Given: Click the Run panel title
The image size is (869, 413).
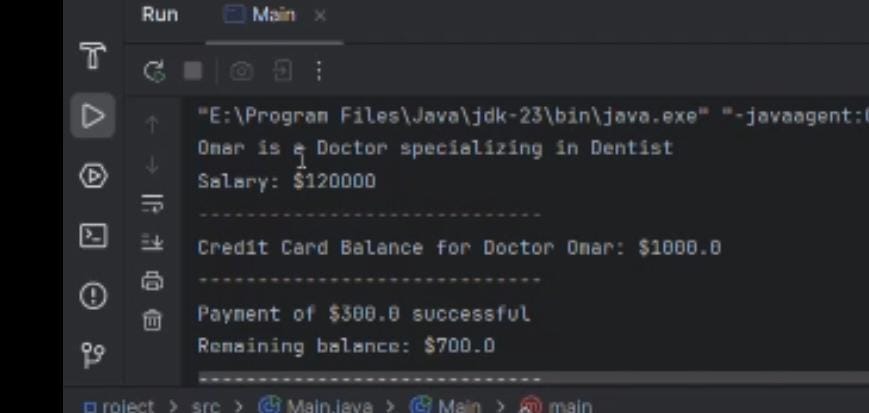Looking at the screenshot, I should point(160,14).
